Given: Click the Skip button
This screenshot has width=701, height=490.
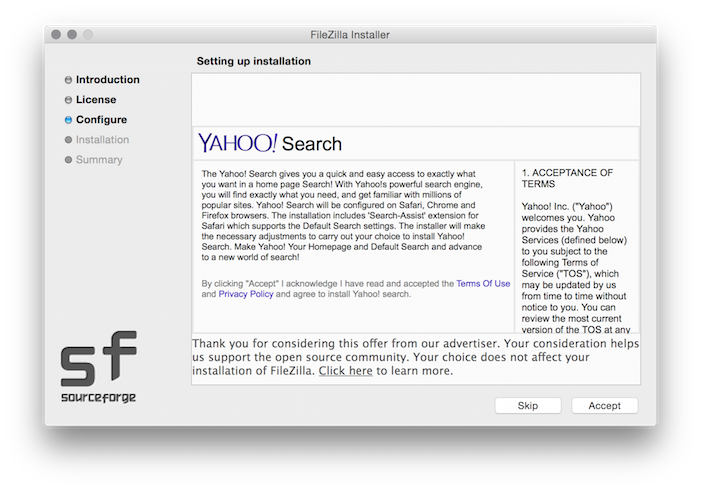Looking at the screenshot, I should (x=528, y=406).
